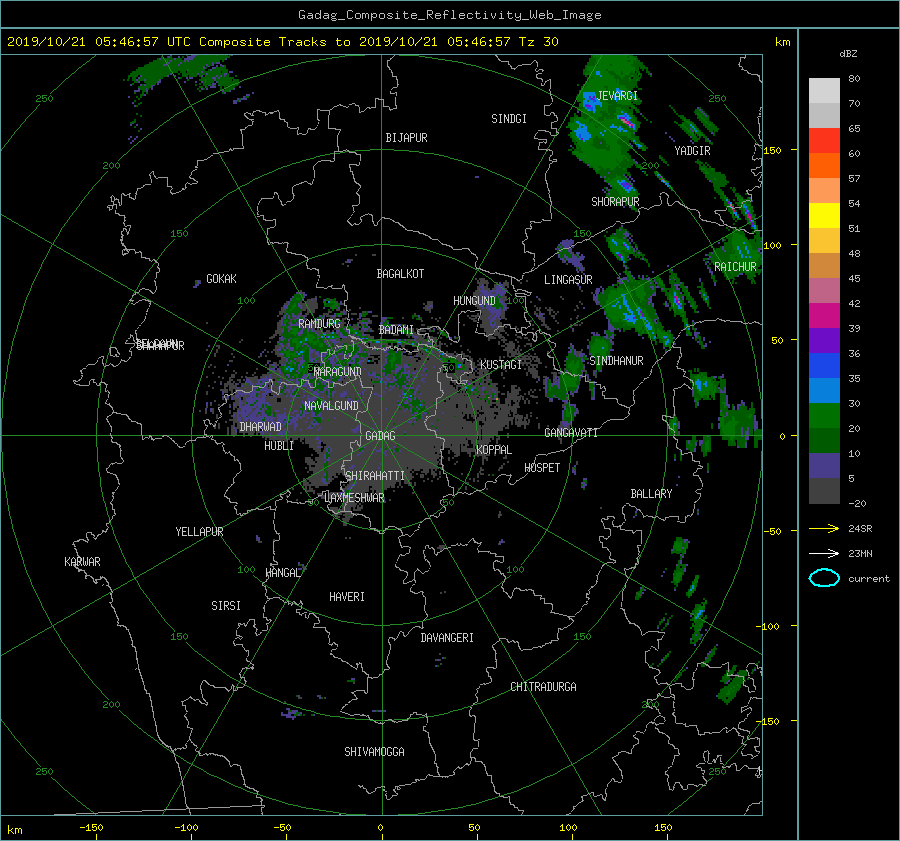The image size is (900, 841).
Task: Click the YADGIR city label
Action: click(692, 151)
